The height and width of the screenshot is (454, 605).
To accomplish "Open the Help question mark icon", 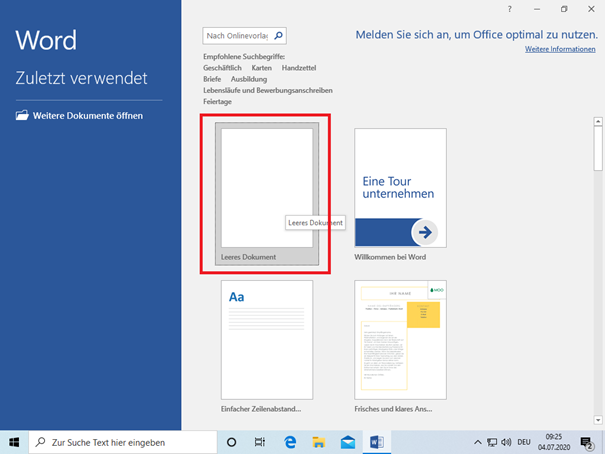I will 510,9.
